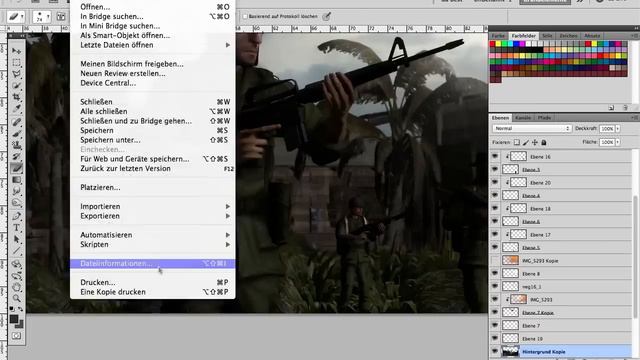Switch to the Absatz tab
The image size is (640, 360).
pos(592,36)
